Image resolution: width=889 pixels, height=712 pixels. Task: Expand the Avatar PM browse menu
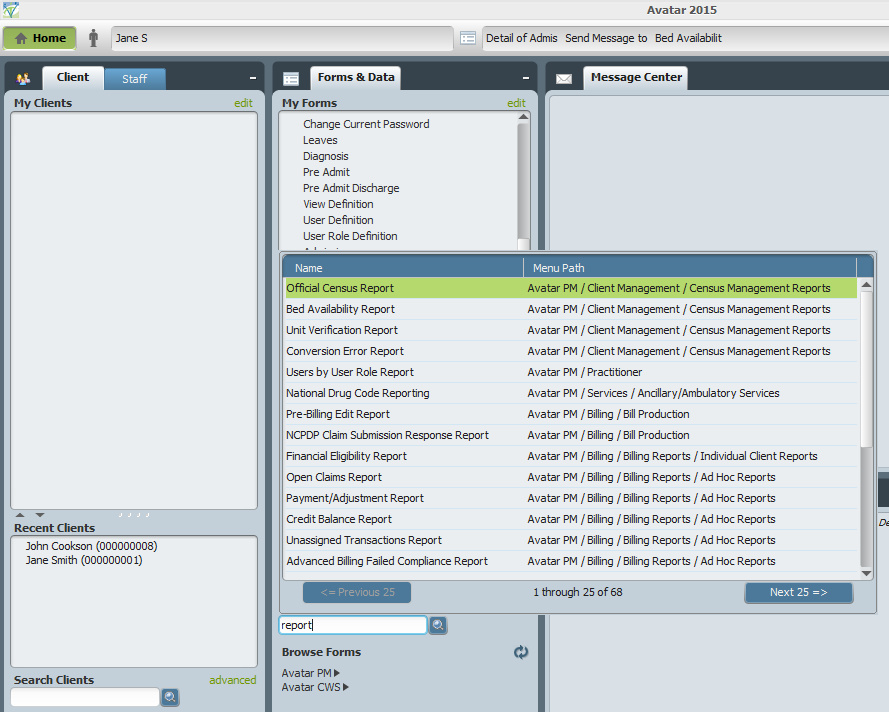coord(311,673)
